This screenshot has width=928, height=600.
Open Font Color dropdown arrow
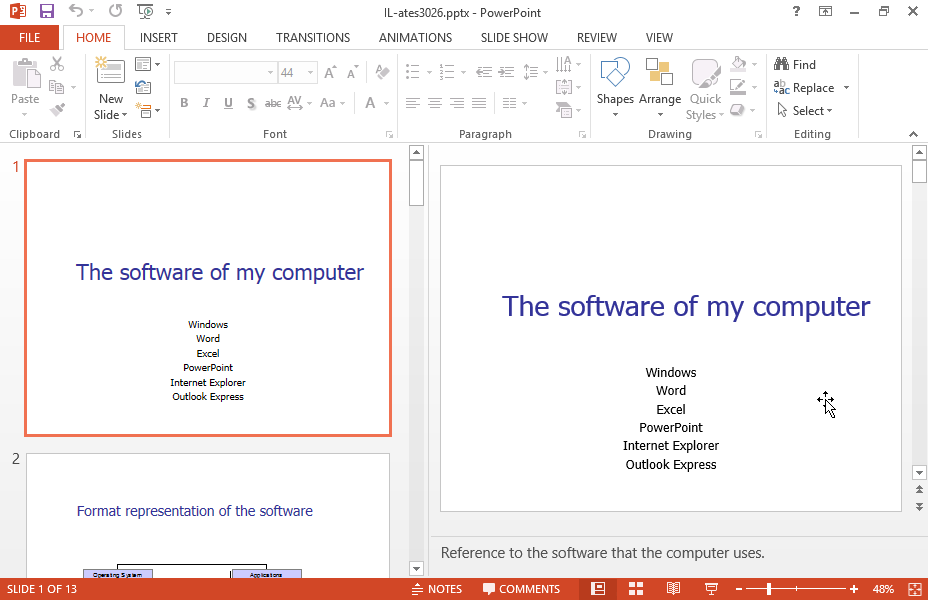coord(386,103)
